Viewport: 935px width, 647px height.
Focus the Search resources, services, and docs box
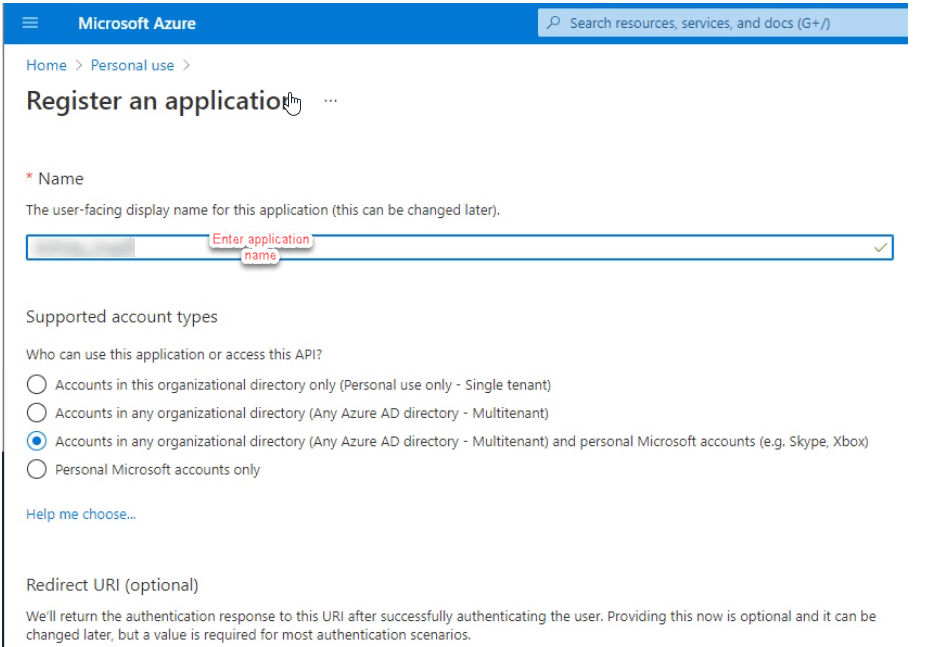723,23
